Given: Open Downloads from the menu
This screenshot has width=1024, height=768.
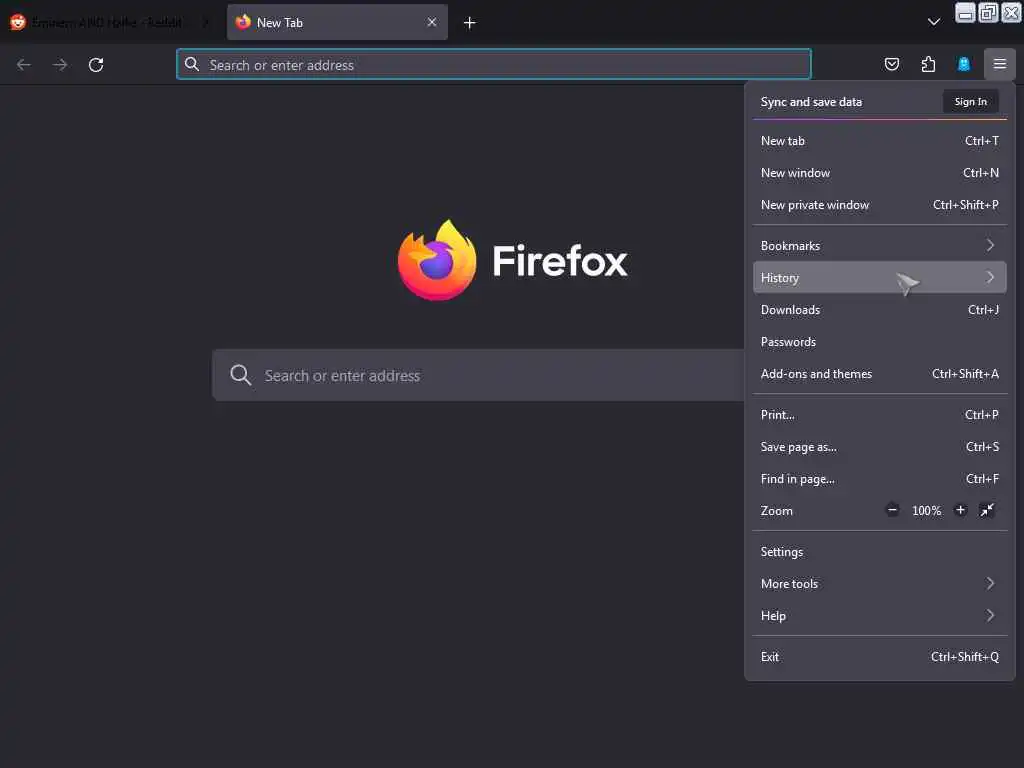Looking at the screenshot, I should 880,310.
